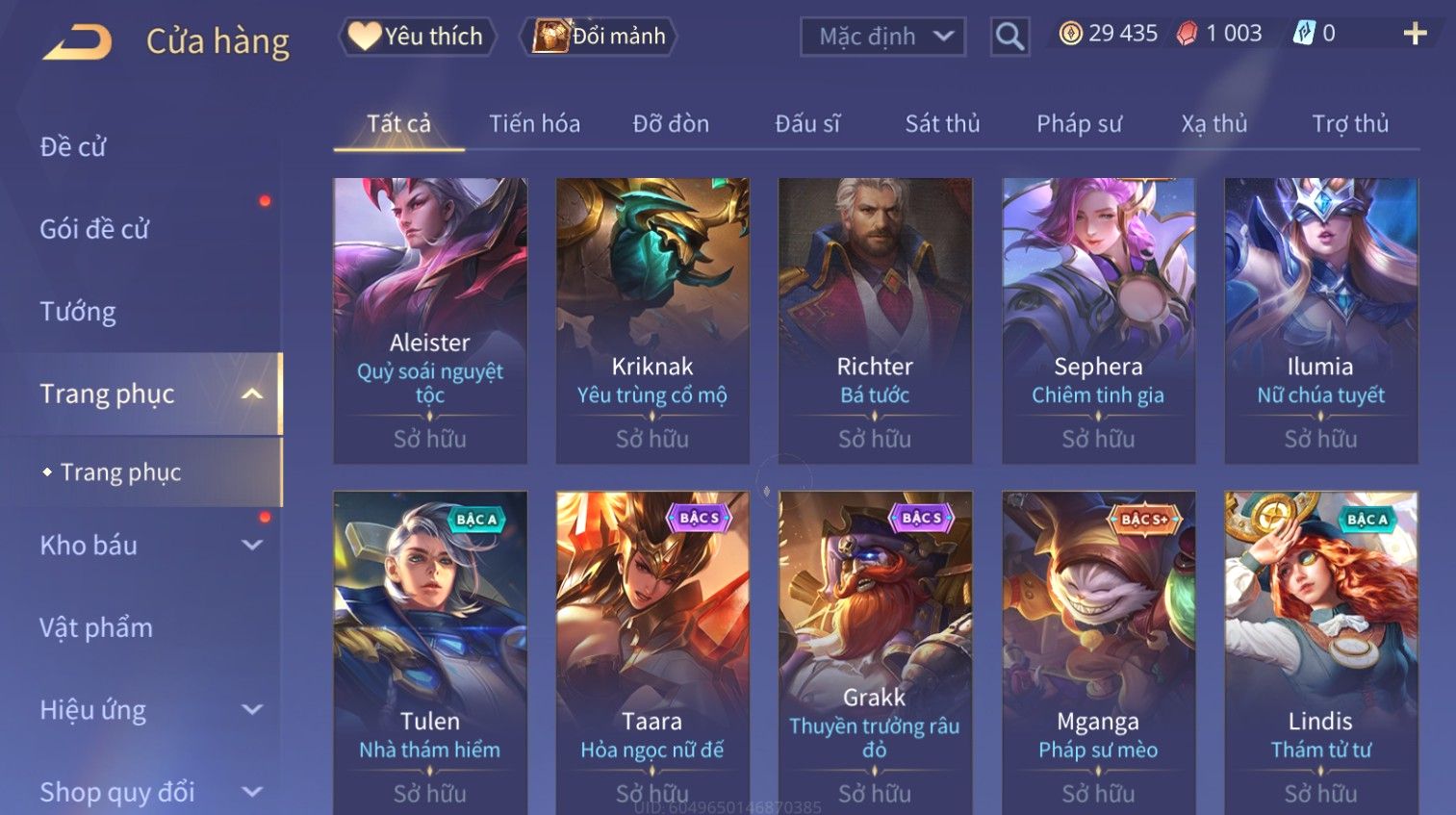Viewport: 1456px width, 815px height.
Task: Open the Tướng sidebar menu item
Action: coord(78,312)
